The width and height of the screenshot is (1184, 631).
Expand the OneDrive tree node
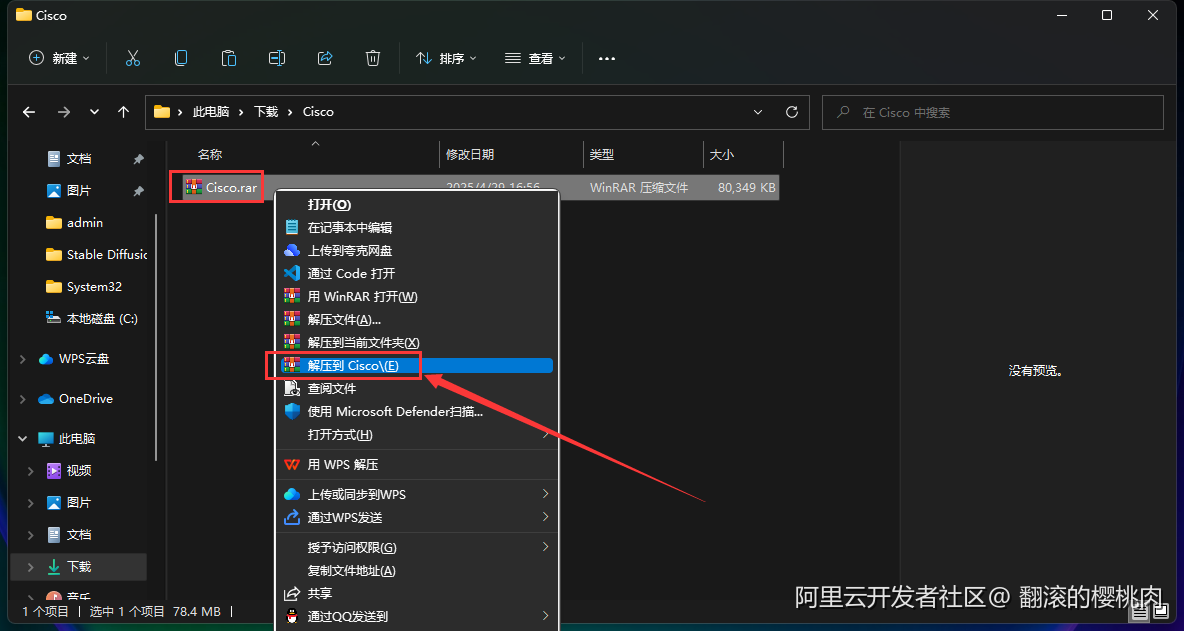(23, 399)
